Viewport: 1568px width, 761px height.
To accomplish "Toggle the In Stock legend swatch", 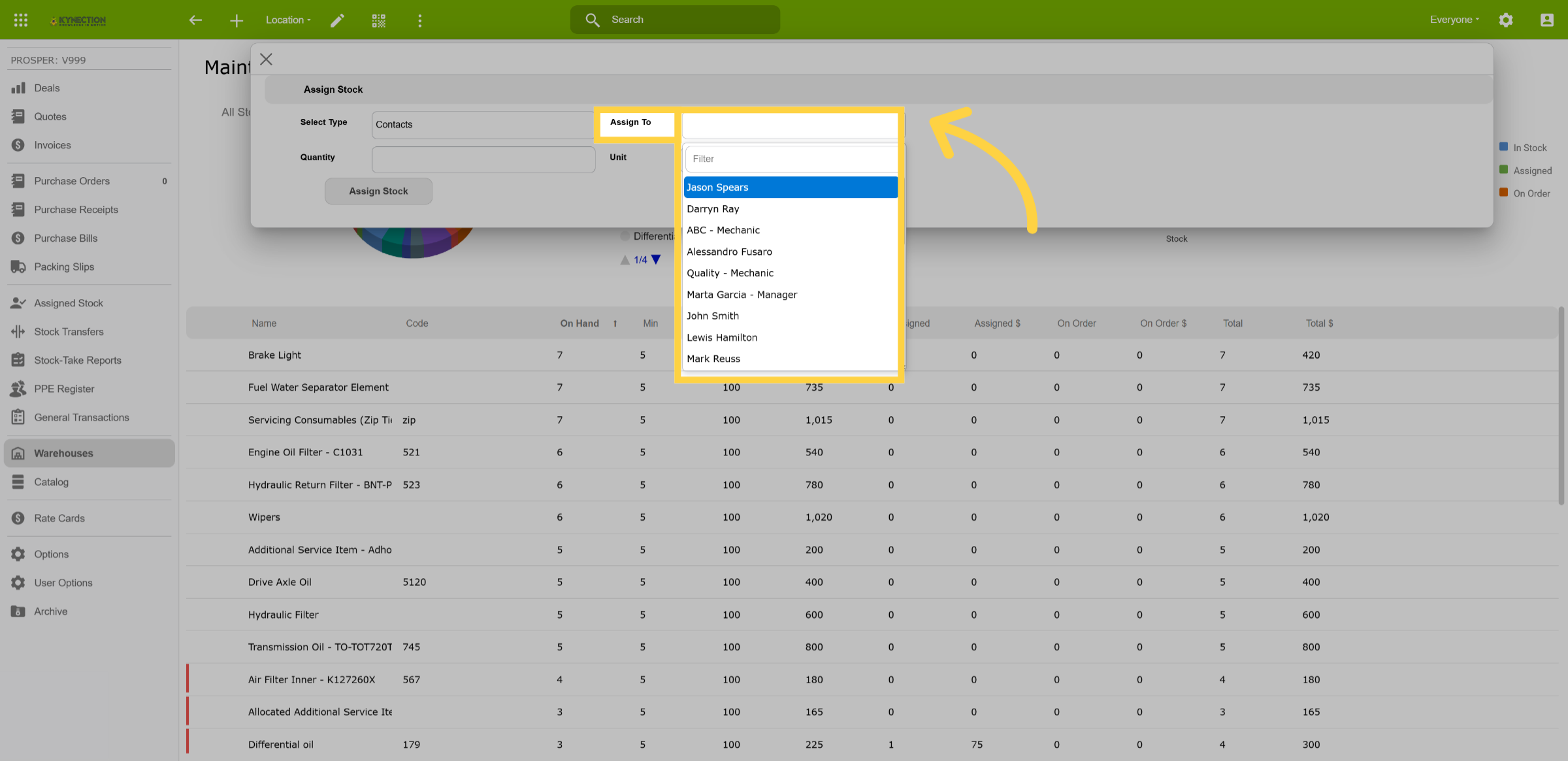I will coord(1503,147).
